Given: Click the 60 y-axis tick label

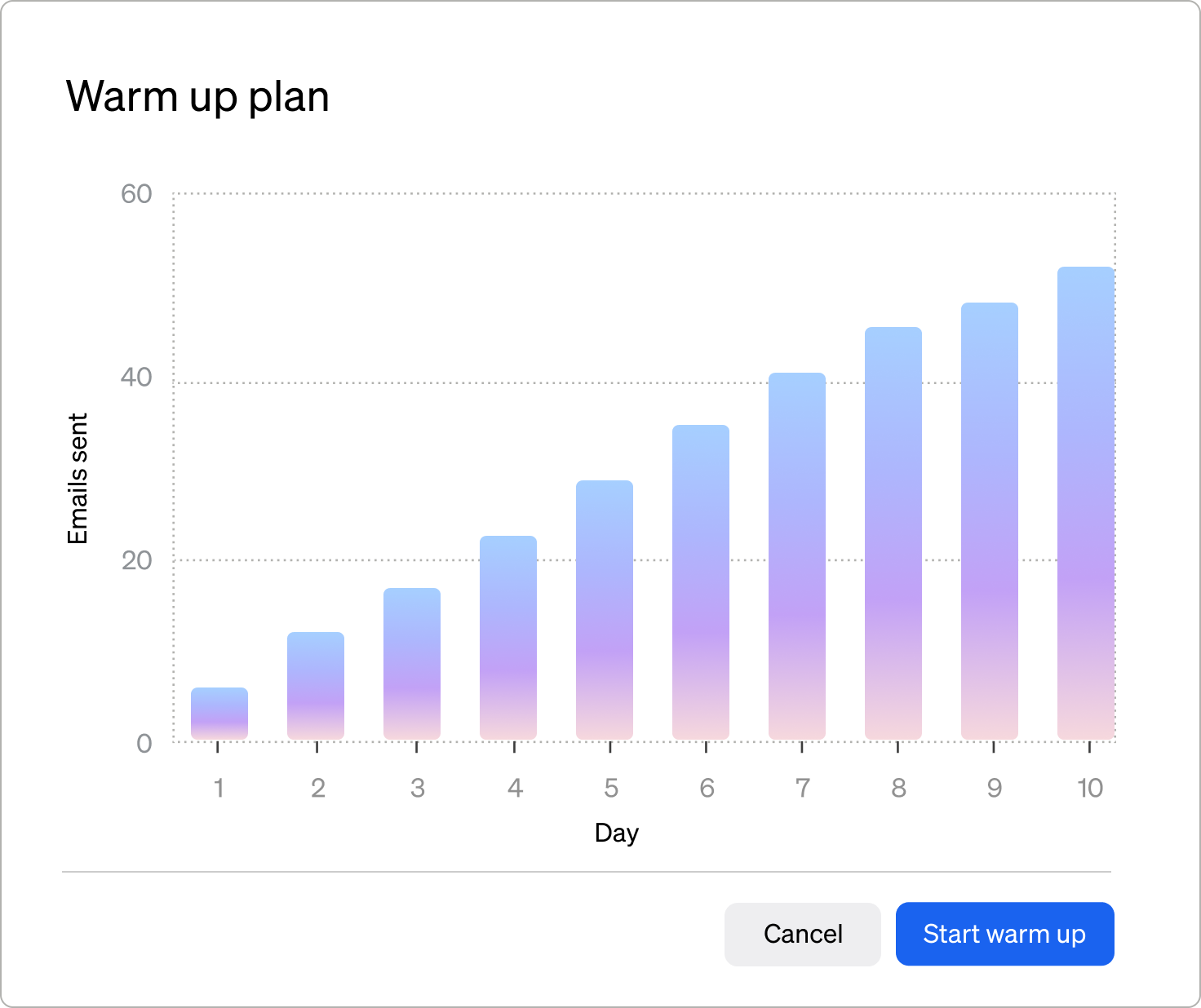Looking at the screenshot, I should (x=136, y=194).
